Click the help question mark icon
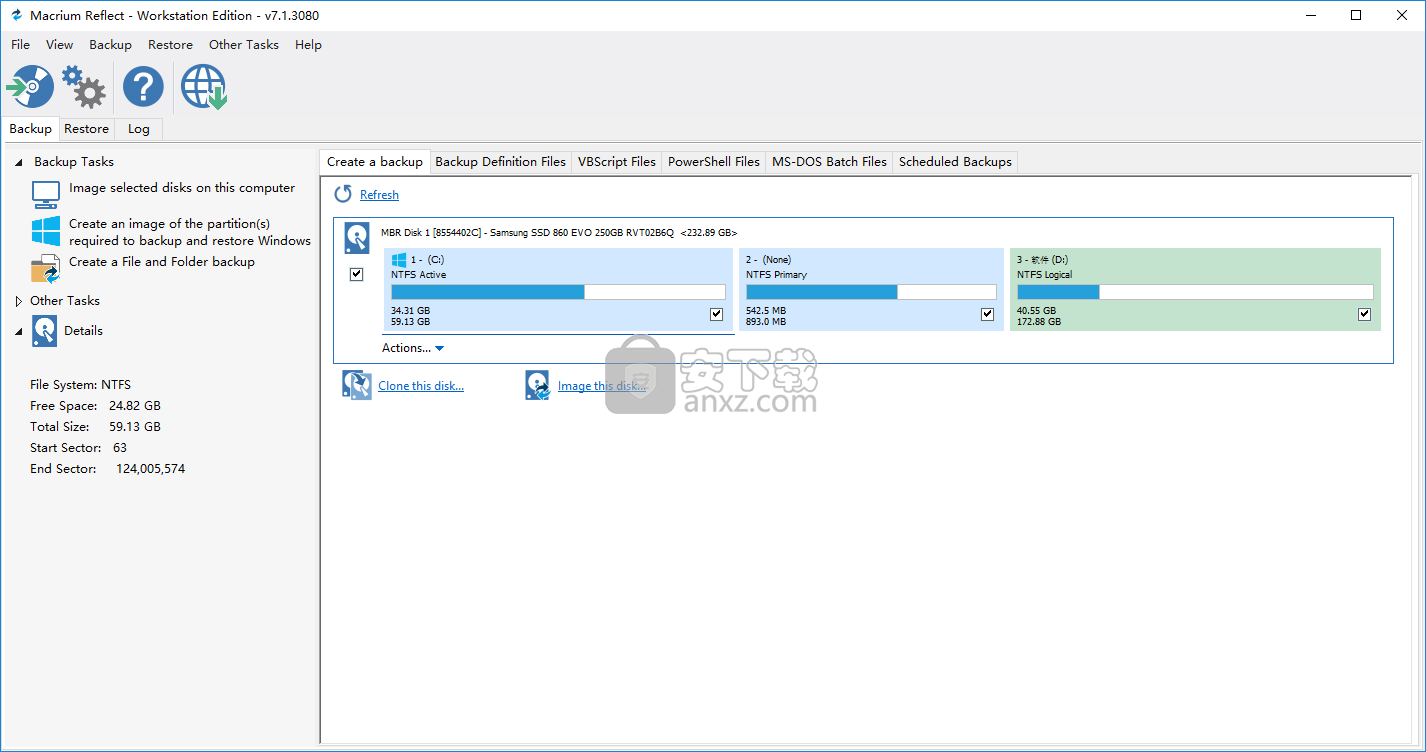1426x752 pixels. [x=143, y=87]
